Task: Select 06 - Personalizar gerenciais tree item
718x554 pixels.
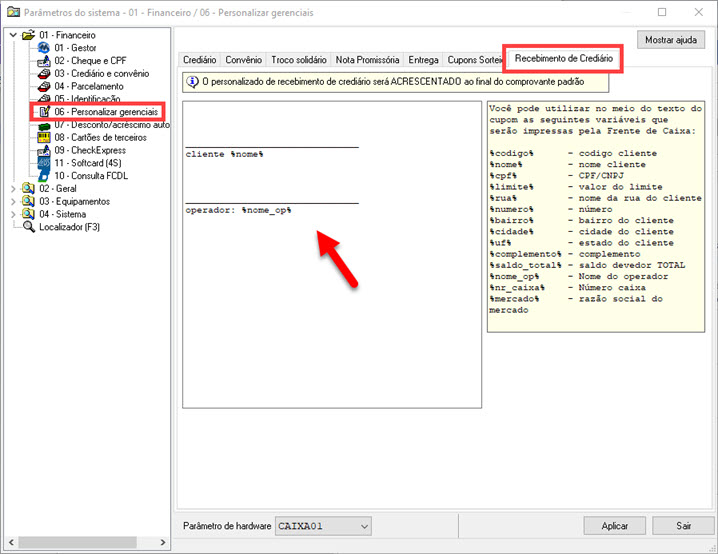Action: tap(106, 112)
